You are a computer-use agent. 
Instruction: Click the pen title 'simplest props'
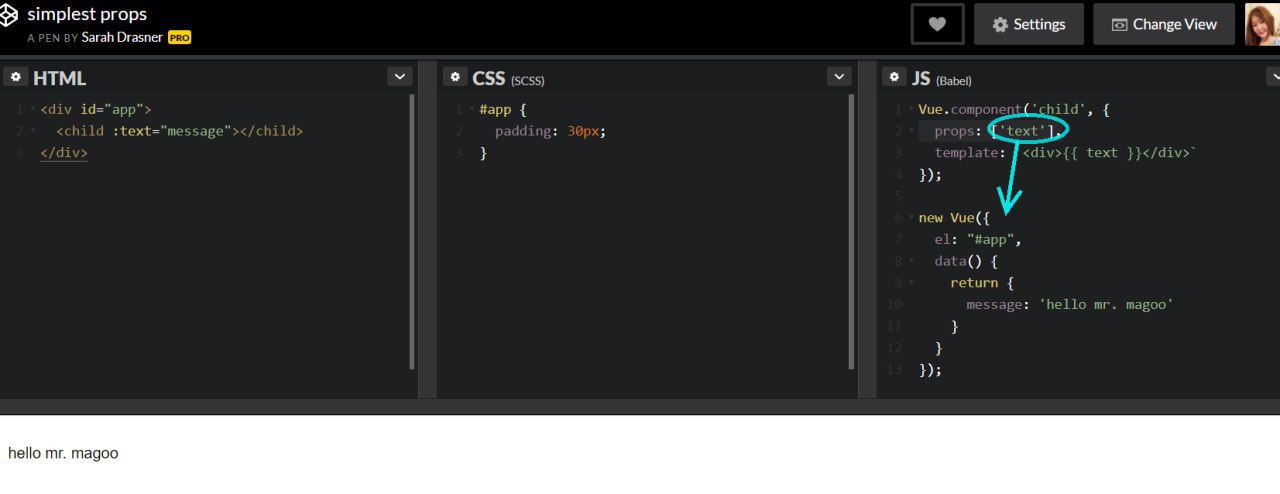pos(87,14)
